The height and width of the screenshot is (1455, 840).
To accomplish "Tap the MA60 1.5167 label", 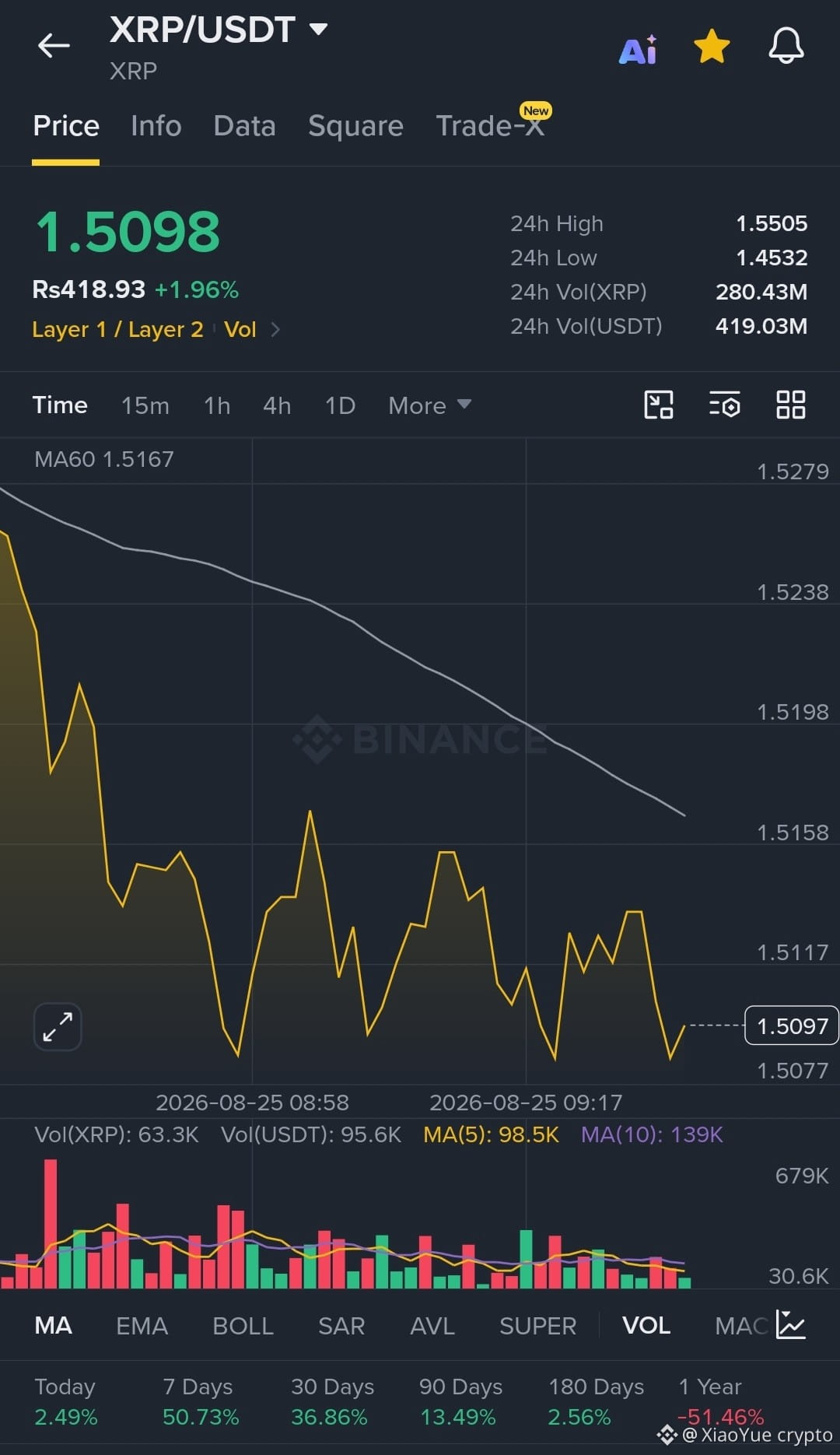I will pos(104,459).
